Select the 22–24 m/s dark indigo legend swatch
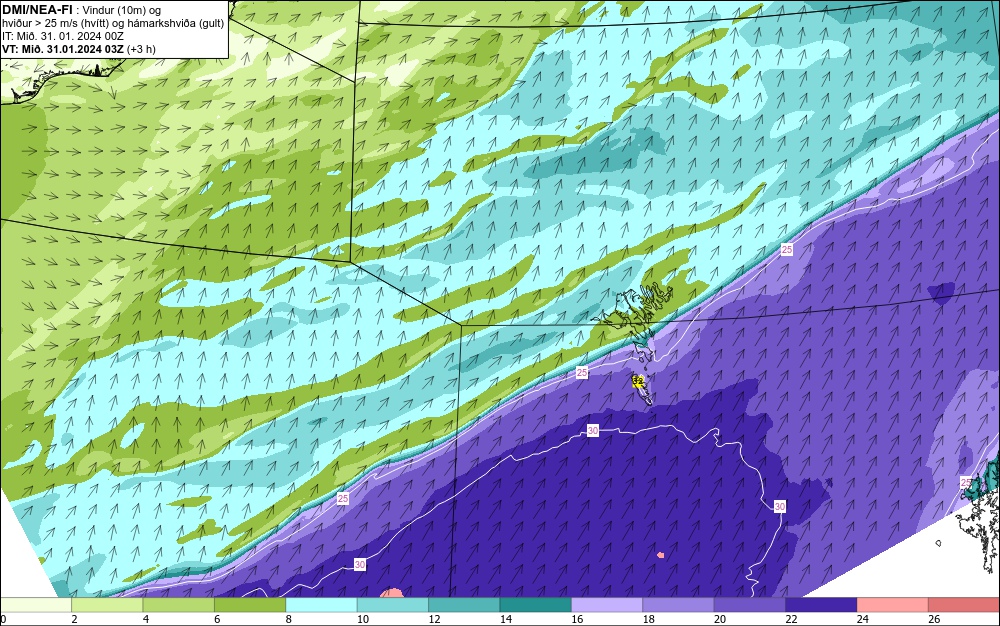1000x626 pixels. point(821,605)
